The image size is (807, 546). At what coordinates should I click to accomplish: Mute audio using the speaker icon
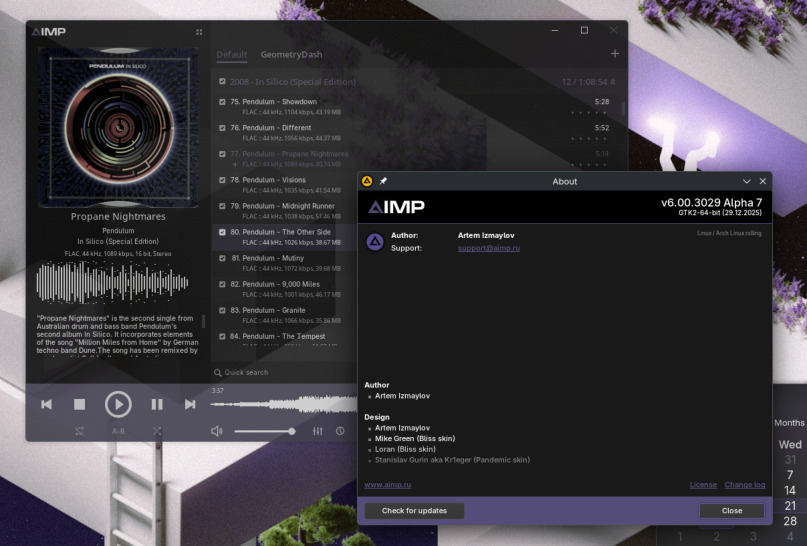pyautogui.click(x=217, y=431)
